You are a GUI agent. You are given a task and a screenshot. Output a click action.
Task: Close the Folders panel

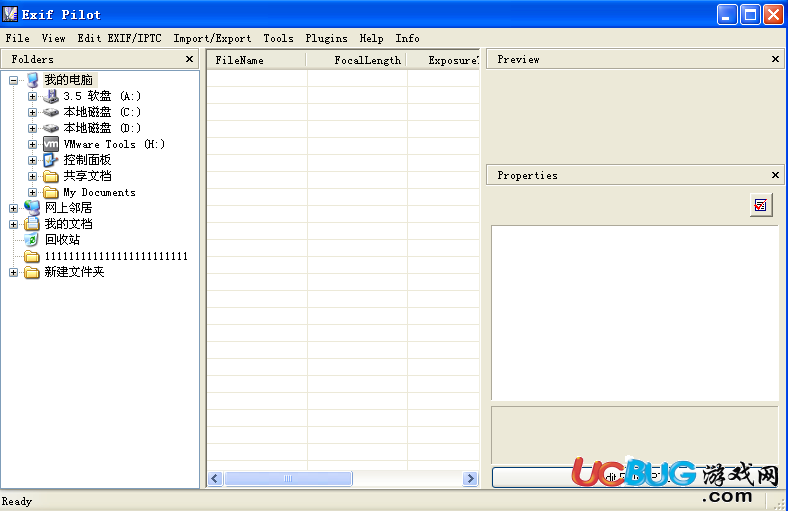click(x=189, y=59)
